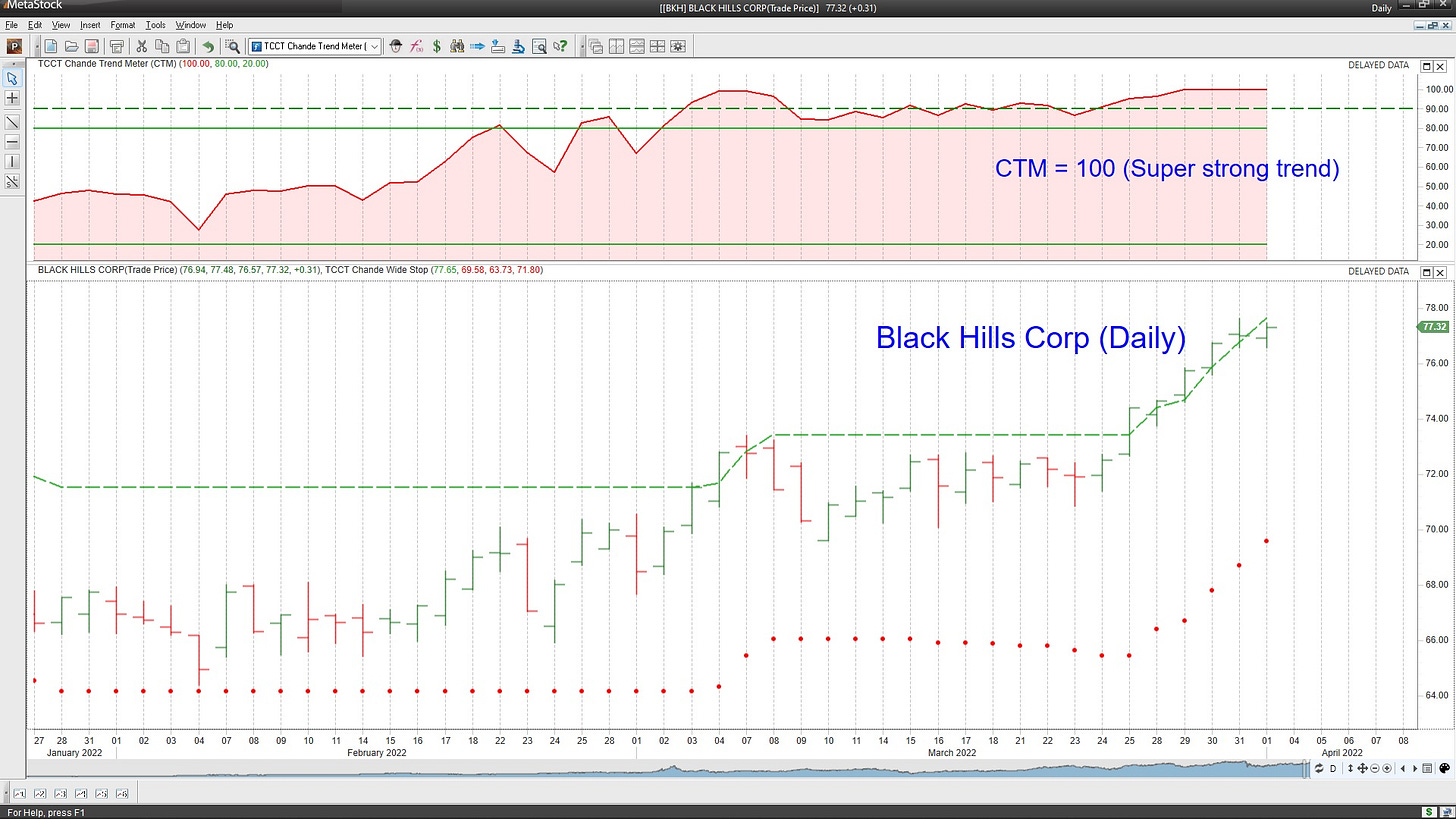Click the 'February 2022' date axis label
The height and width of the screenshot is (819, 1456).
pyautogui.click(x=375, y=752)
